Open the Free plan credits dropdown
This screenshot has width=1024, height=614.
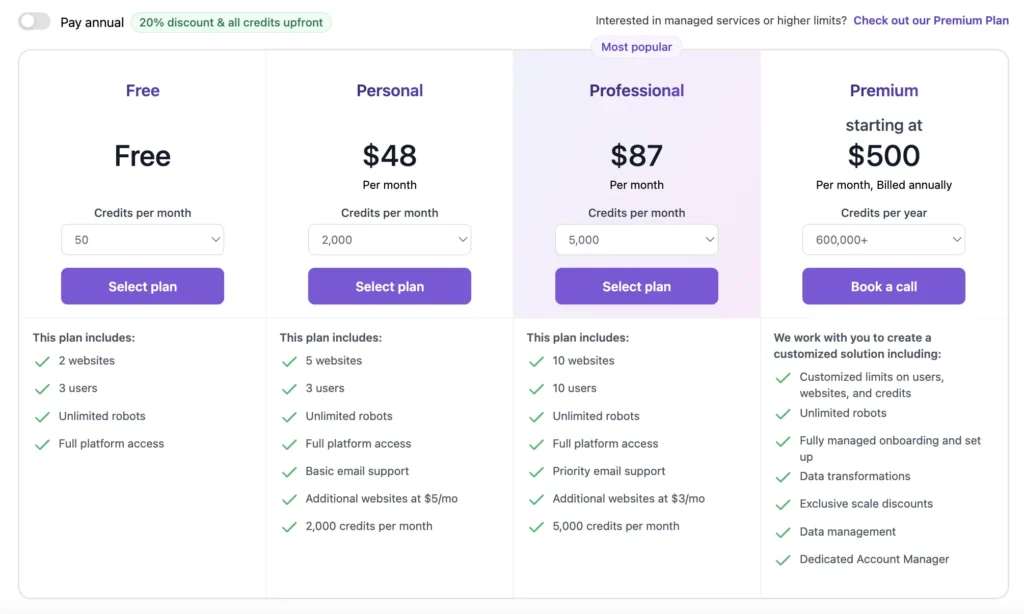(x=142, y=240)
